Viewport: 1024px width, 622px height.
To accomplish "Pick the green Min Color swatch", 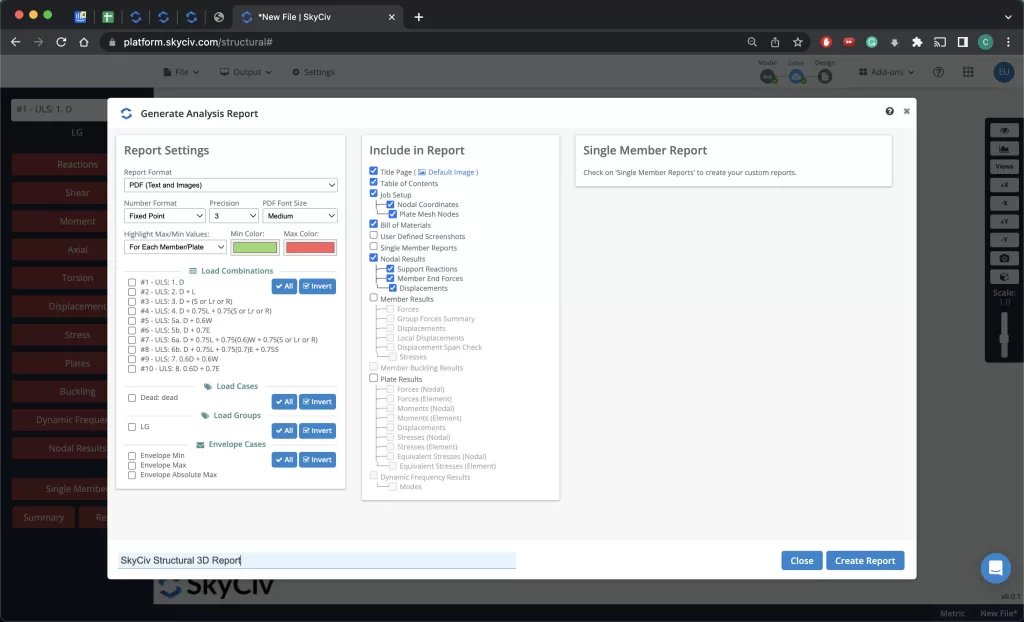I will point(255,248).
